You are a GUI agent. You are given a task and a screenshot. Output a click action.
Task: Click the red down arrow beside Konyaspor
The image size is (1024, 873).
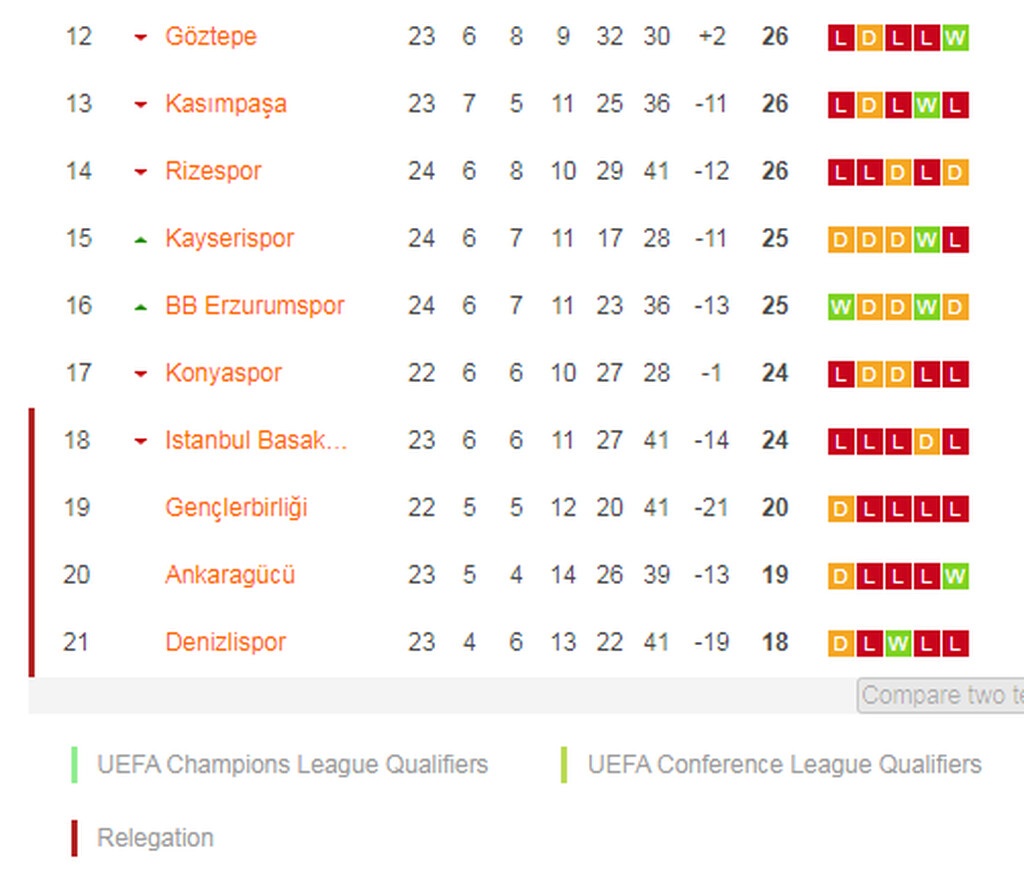[x=141, y=374]
